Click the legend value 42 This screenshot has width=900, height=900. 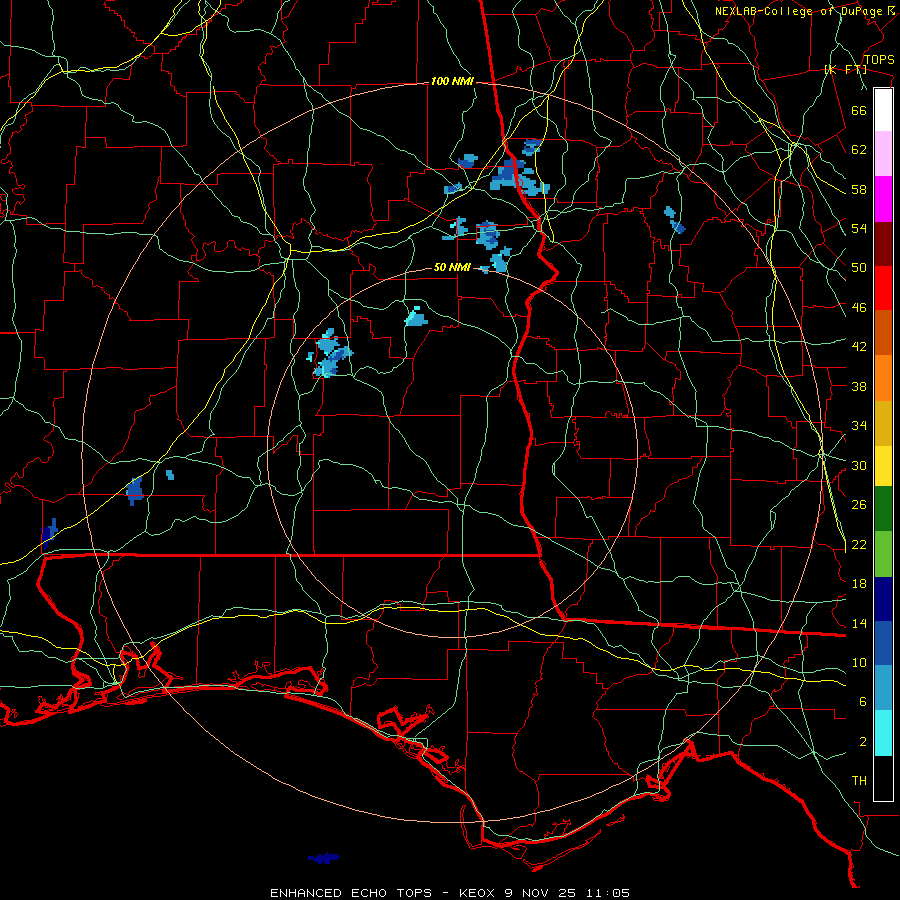[x=859, y=347]
